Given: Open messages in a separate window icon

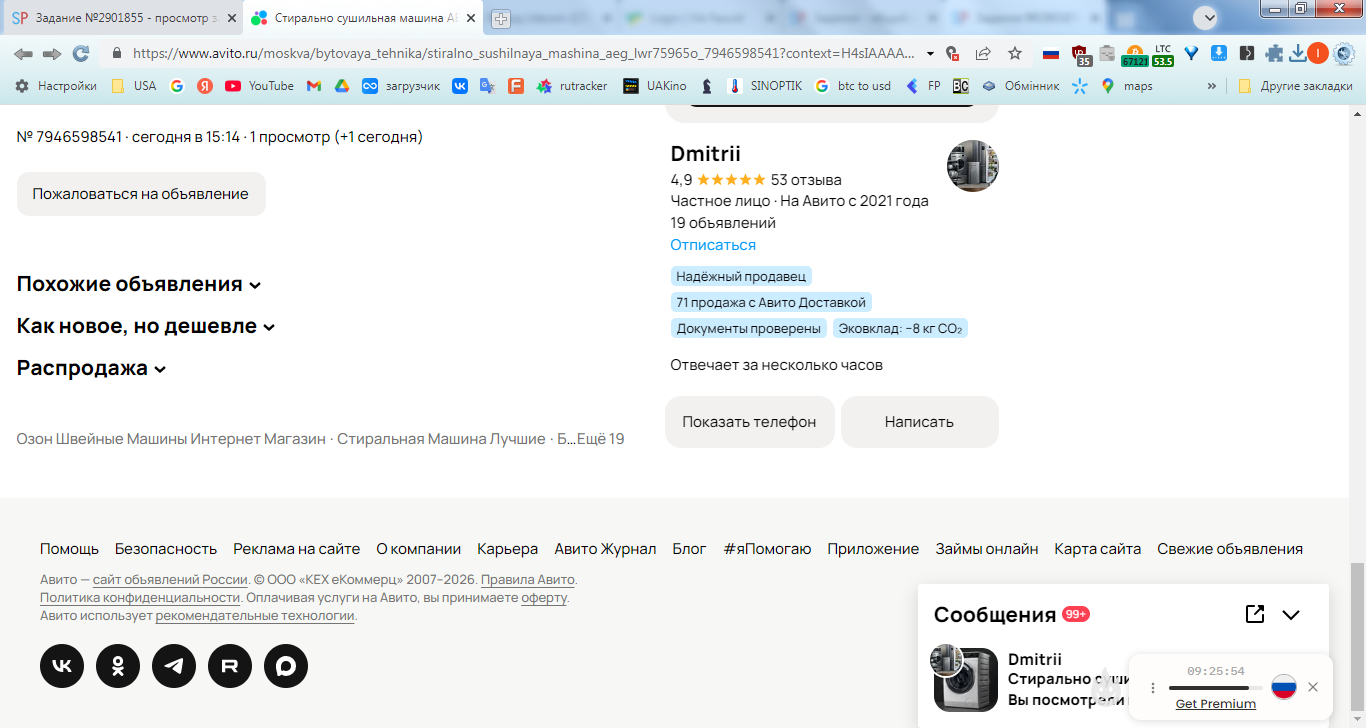Looking at the screenshot, I should coord(1255,614).
